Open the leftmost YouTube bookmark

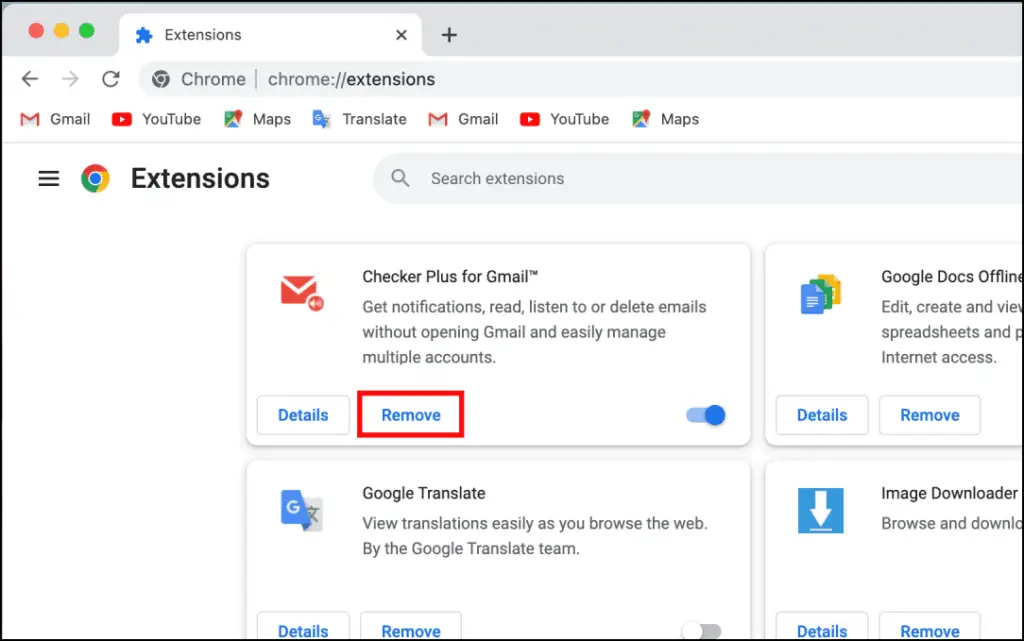tap(157, 119)
